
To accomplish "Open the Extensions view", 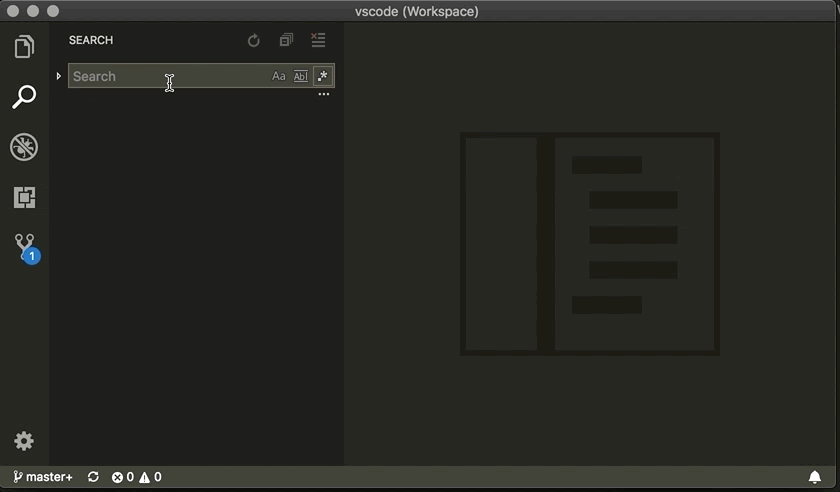I will (24, 197).
